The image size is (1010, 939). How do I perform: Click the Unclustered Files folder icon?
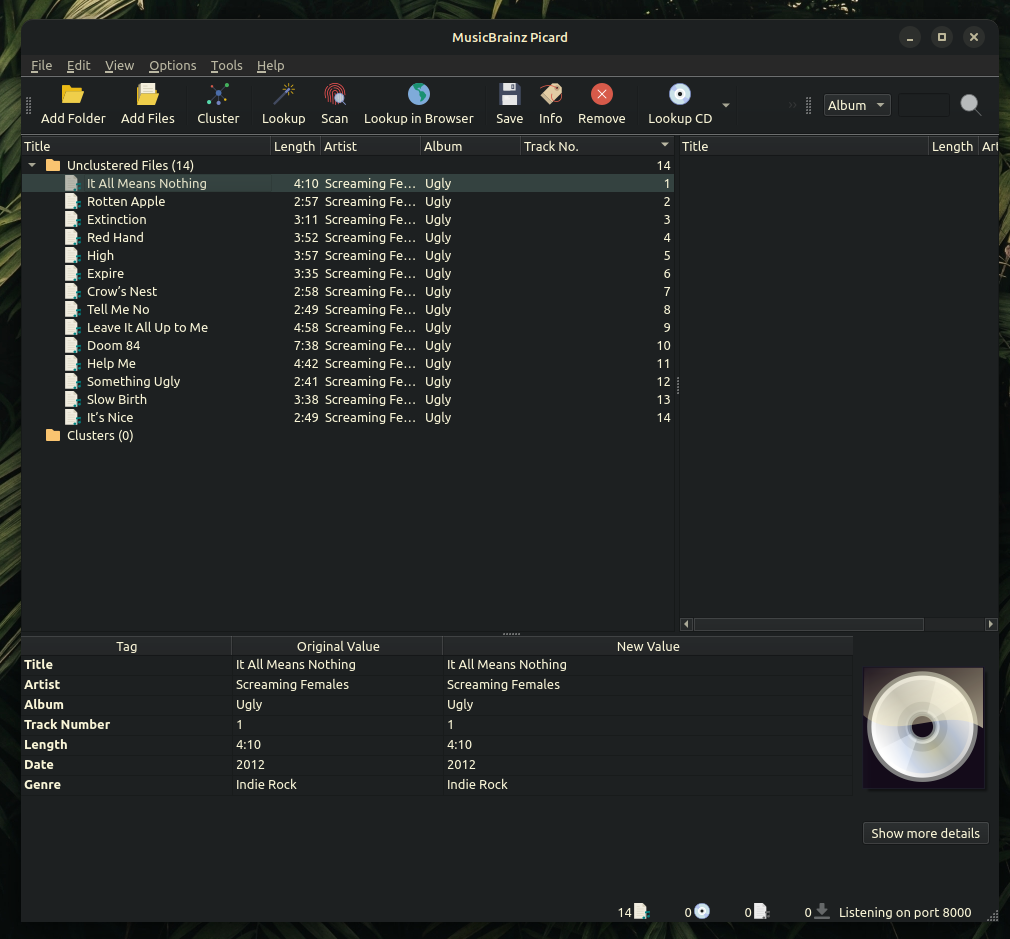point(53,166)
